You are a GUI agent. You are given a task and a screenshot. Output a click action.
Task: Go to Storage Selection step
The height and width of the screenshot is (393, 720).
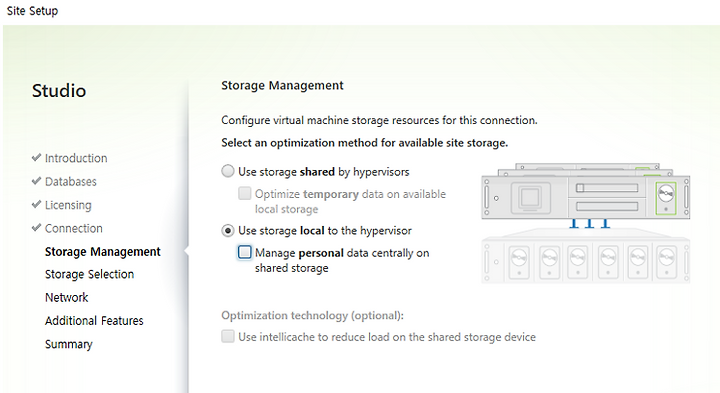(90, 274)
